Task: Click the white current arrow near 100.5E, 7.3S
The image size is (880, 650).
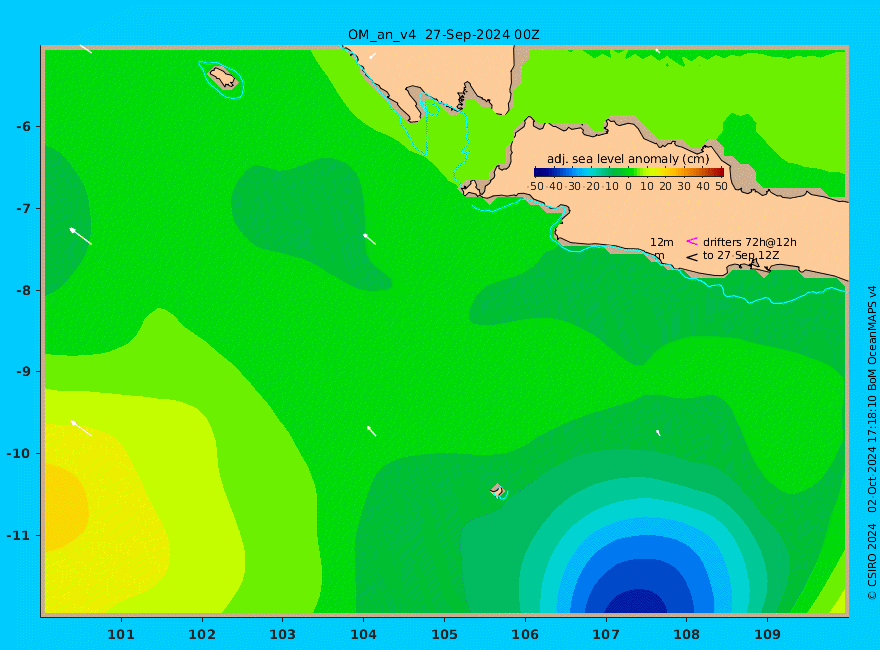Action: click(x=80, y=236)
